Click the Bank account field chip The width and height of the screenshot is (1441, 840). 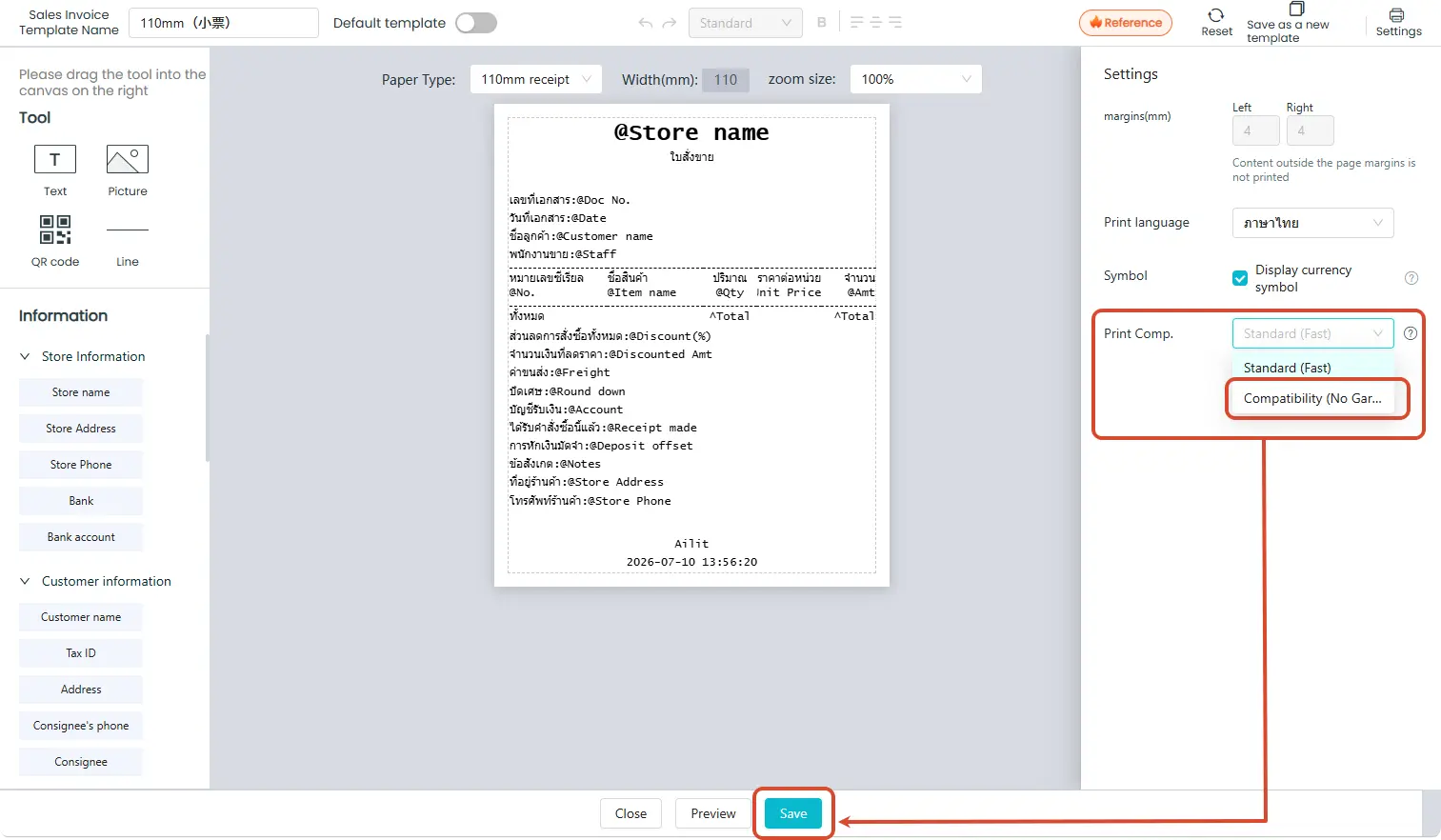click(x=81, y=537)
